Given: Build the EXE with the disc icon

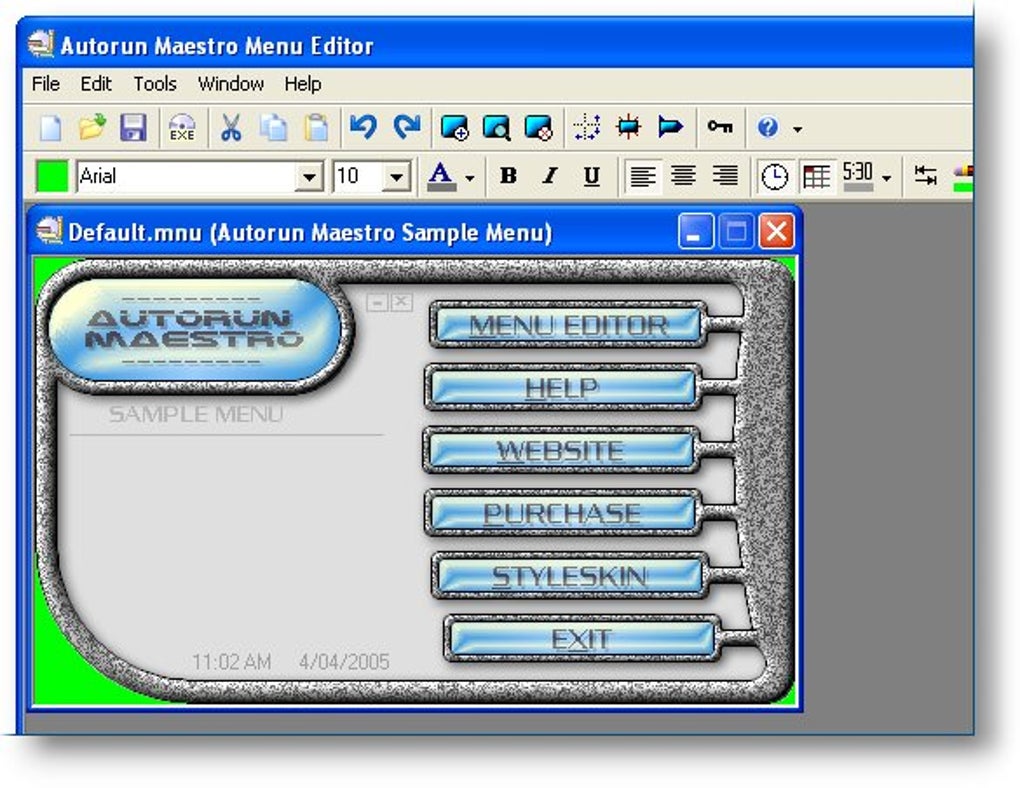Looking at the screenshot, I should 181,128.
